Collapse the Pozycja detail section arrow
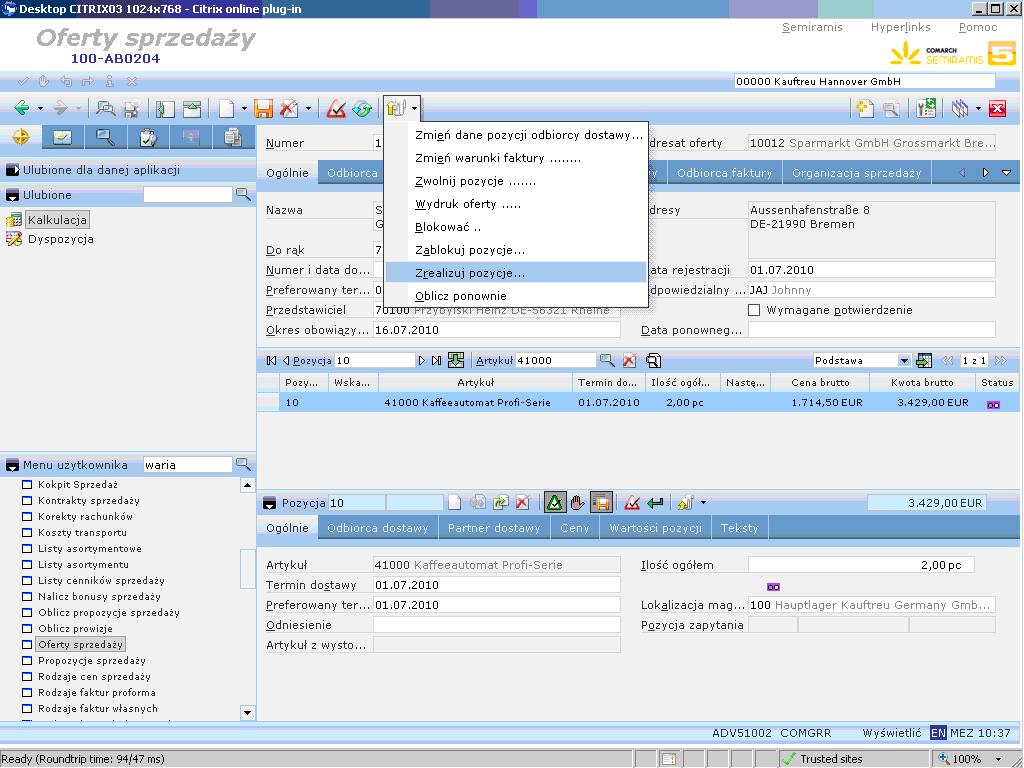Image resolution: width=1024 pixels, height=768 pixels. [269, 504]
